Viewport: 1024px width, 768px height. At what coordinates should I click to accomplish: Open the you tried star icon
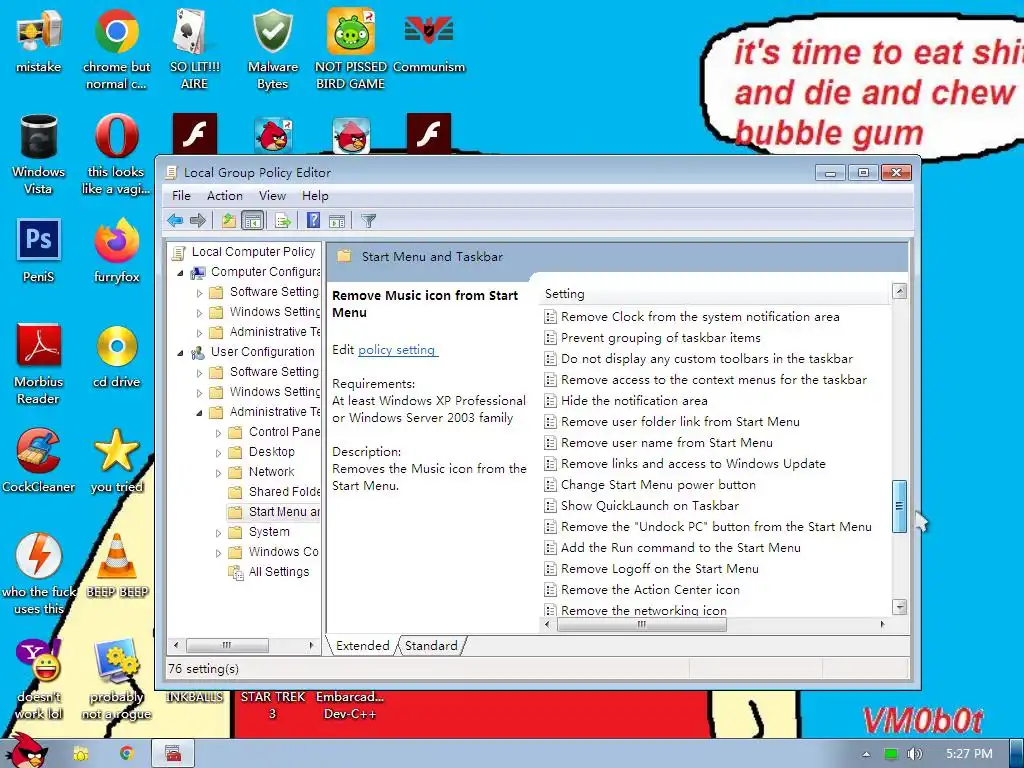[116, 460]
